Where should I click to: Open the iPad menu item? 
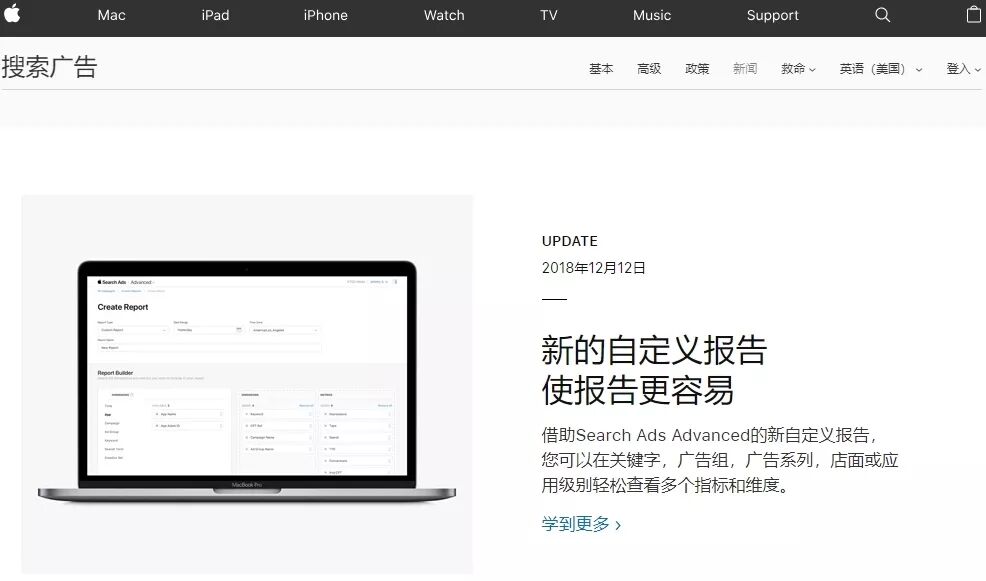215,15
